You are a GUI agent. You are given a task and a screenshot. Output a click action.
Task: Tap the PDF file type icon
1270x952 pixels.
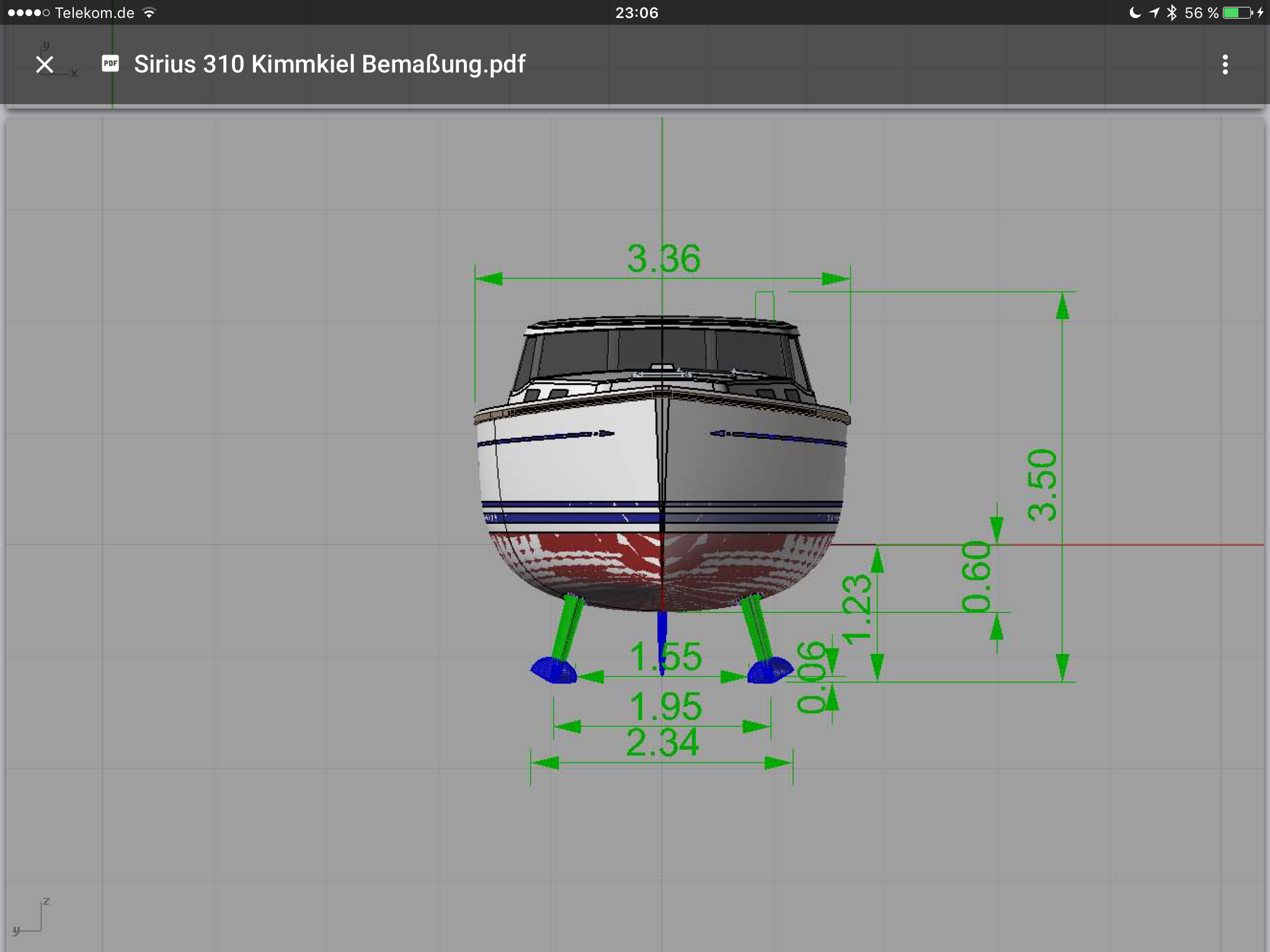[110, 64]
